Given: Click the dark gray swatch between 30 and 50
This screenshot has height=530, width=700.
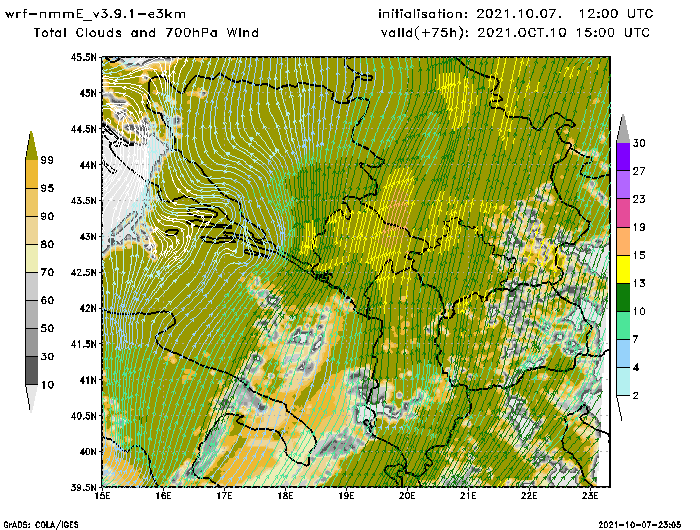Looking at the screenshot, I should pos(32,342).
